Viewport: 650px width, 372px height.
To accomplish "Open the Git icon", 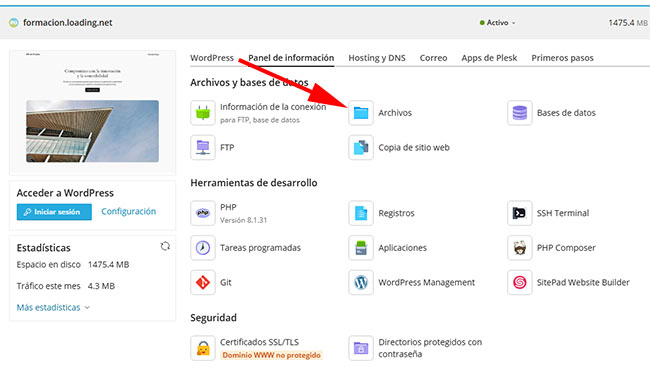I will [x=203, y=282].
